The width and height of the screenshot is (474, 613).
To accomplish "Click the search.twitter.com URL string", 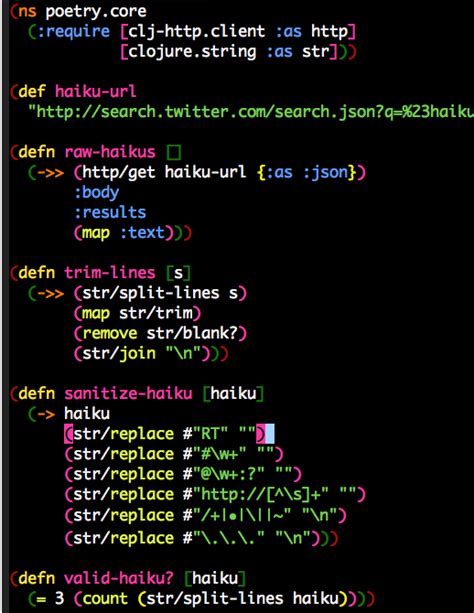I will (251, 112).
